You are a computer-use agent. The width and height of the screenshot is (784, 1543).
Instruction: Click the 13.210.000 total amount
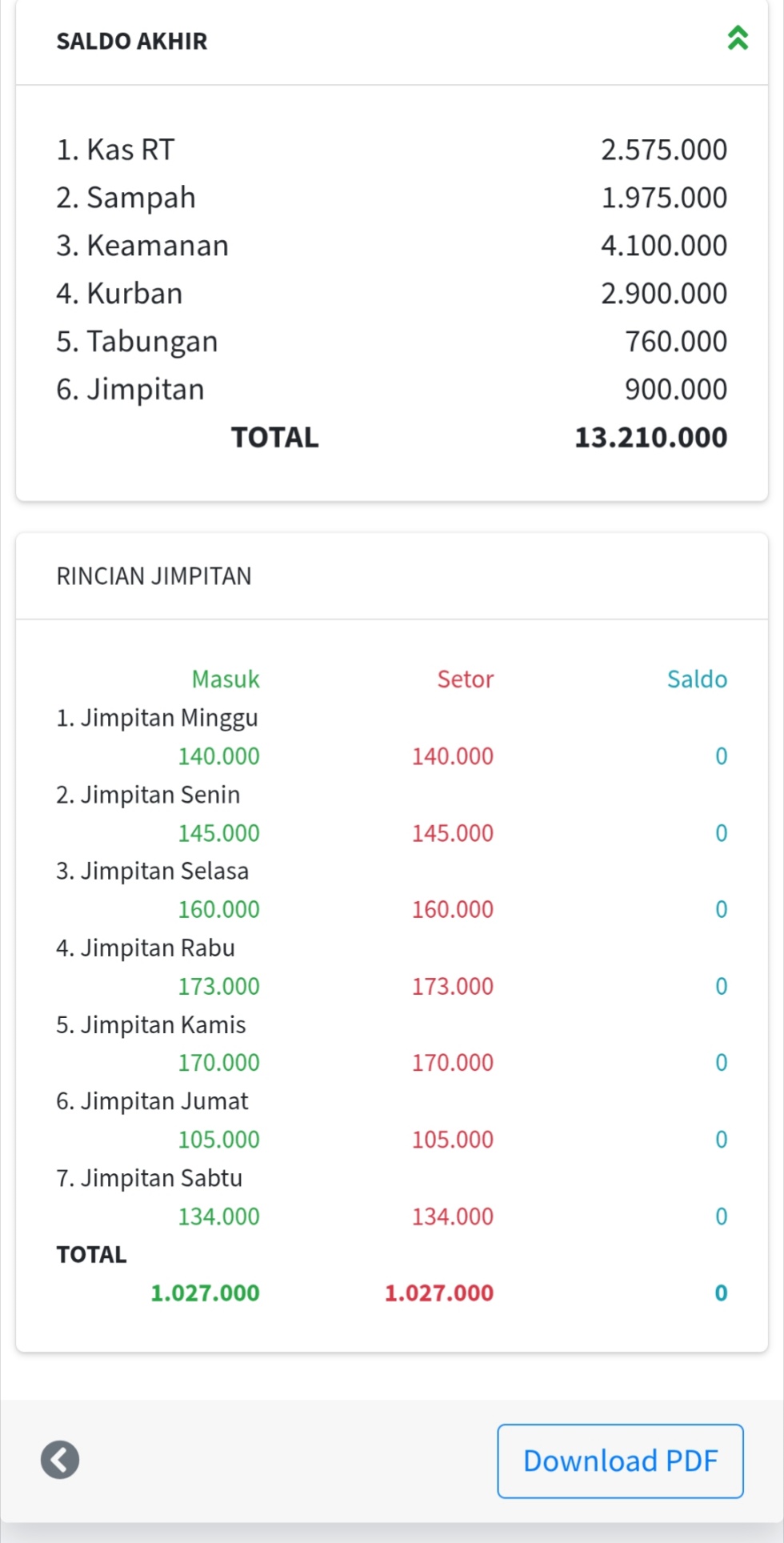point(650,437)
